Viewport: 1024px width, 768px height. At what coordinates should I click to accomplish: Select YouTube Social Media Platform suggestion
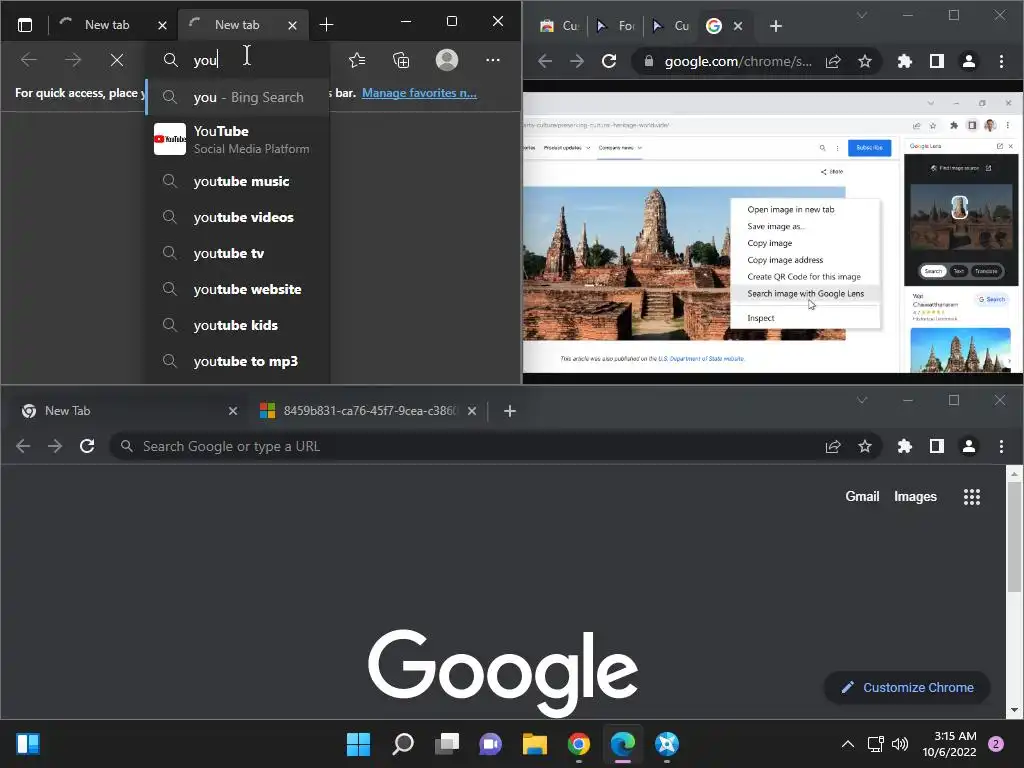point(239,139)
